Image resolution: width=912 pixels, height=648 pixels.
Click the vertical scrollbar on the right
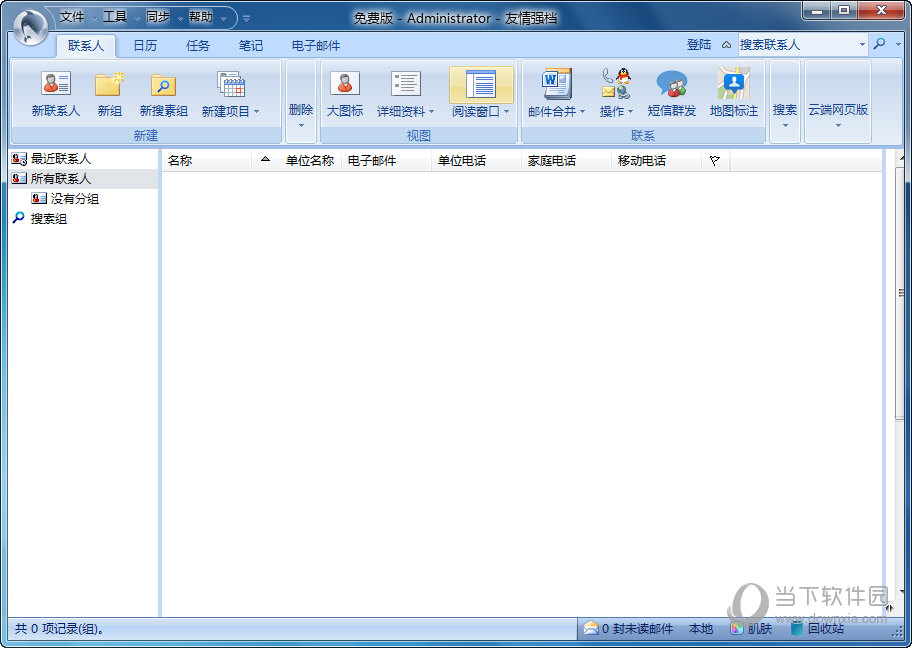coord(900,294)
